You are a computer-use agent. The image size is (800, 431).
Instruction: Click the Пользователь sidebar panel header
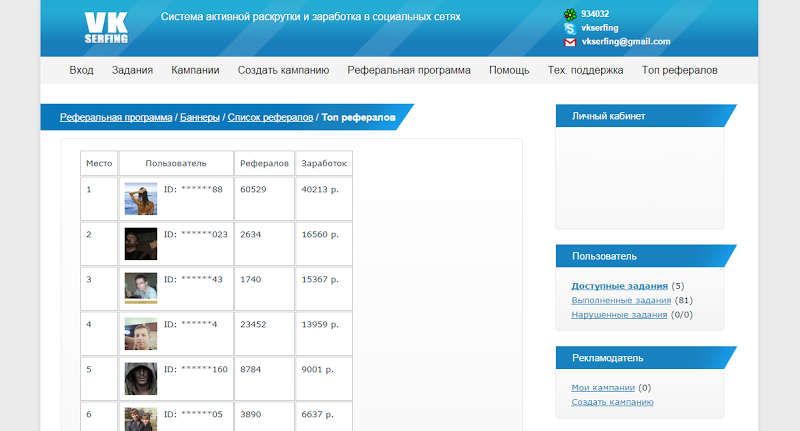645,256
